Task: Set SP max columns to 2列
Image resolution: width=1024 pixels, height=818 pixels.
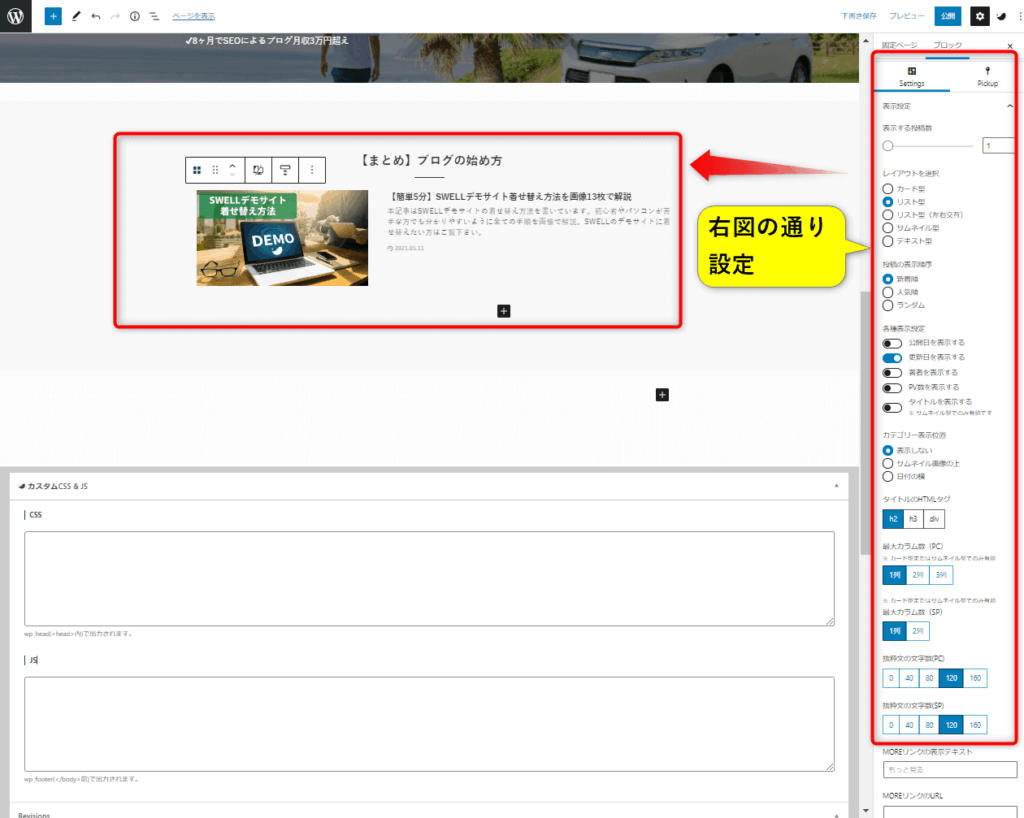Action: pyautogui.click(x=918, y=631)
